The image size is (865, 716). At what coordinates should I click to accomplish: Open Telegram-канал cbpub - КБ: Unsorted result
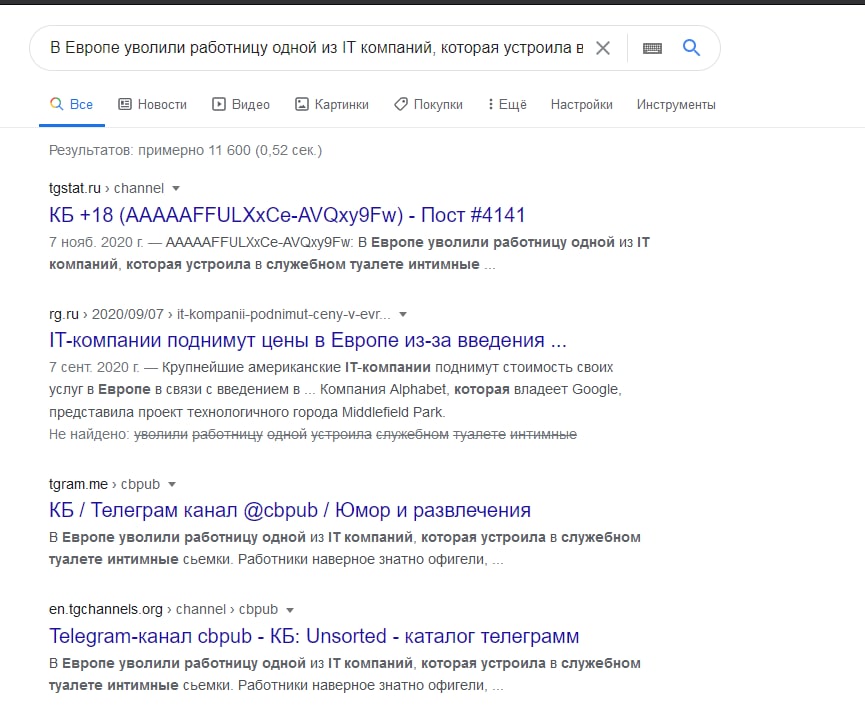click(314, 636)
